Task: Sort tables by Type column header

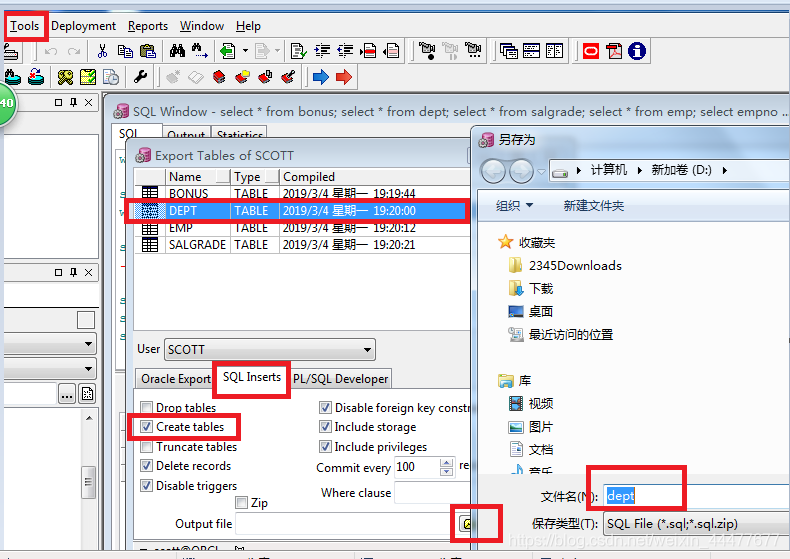Action: point(255,177)
